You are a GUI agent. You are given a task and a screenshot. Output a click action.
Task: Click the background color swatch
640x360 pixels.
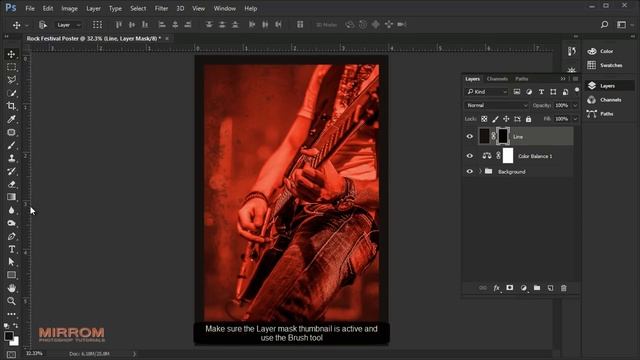tap(16, 341)
